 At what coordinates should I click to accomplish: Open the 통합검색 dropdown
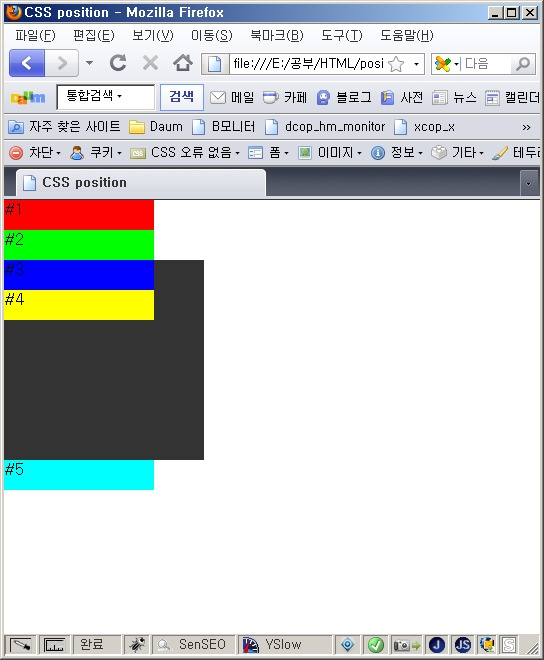pyautogui.click(x=106, y=97)
